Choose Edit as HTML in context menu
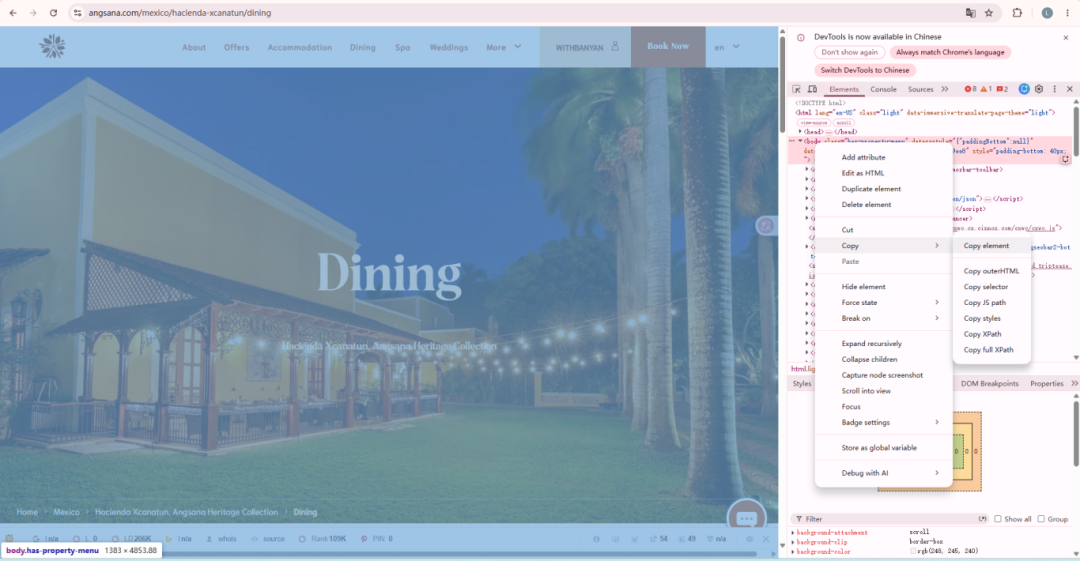The image size is (1080, 561). click(884, 173)
